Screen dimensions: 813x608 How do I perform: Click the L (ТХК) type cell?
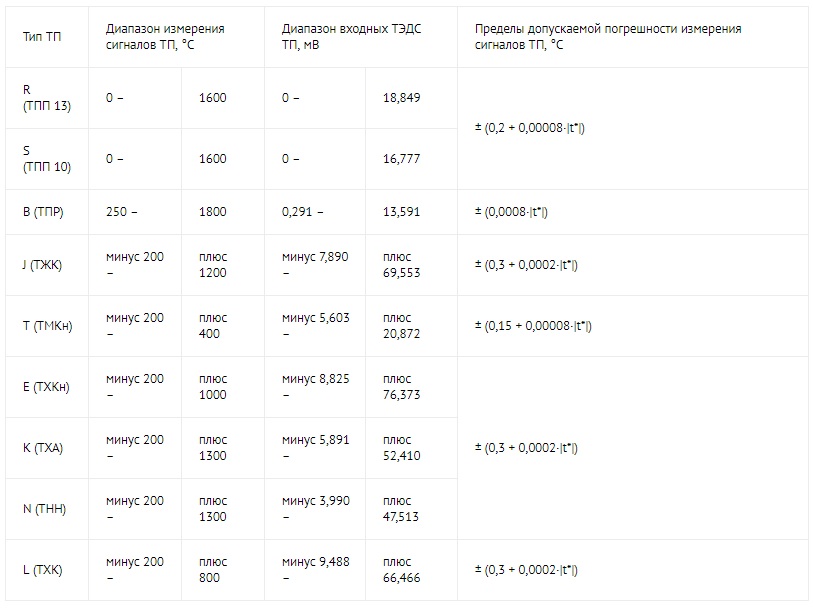coord(43,570)
